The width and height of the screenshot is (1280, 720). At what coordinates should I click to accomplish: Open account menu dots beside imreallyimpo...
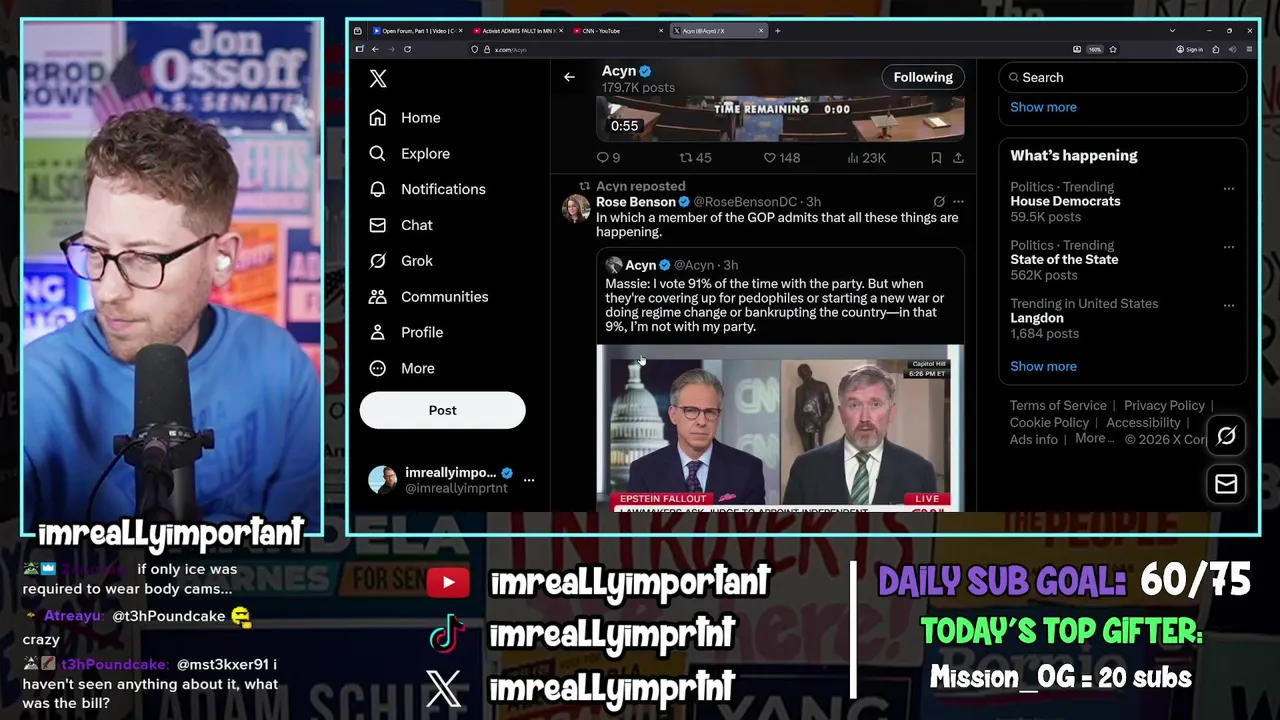point(529,480)
